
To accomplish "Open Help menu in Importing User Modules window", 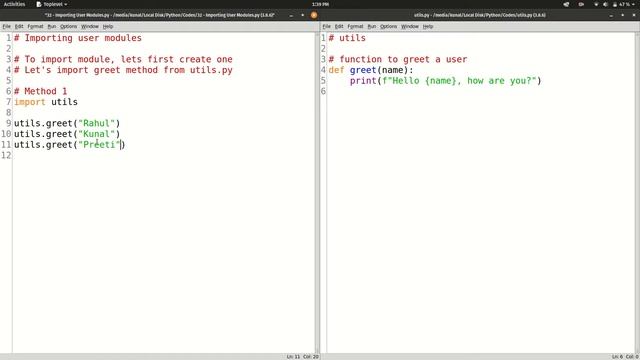I will click(107, 26).
